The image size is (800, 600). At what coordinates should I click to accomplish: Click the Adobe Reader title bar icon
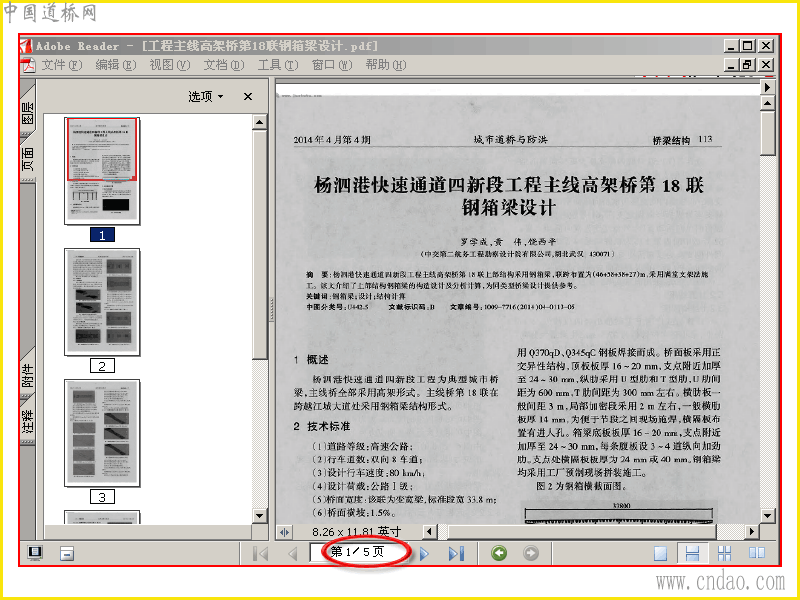(27, 45)
